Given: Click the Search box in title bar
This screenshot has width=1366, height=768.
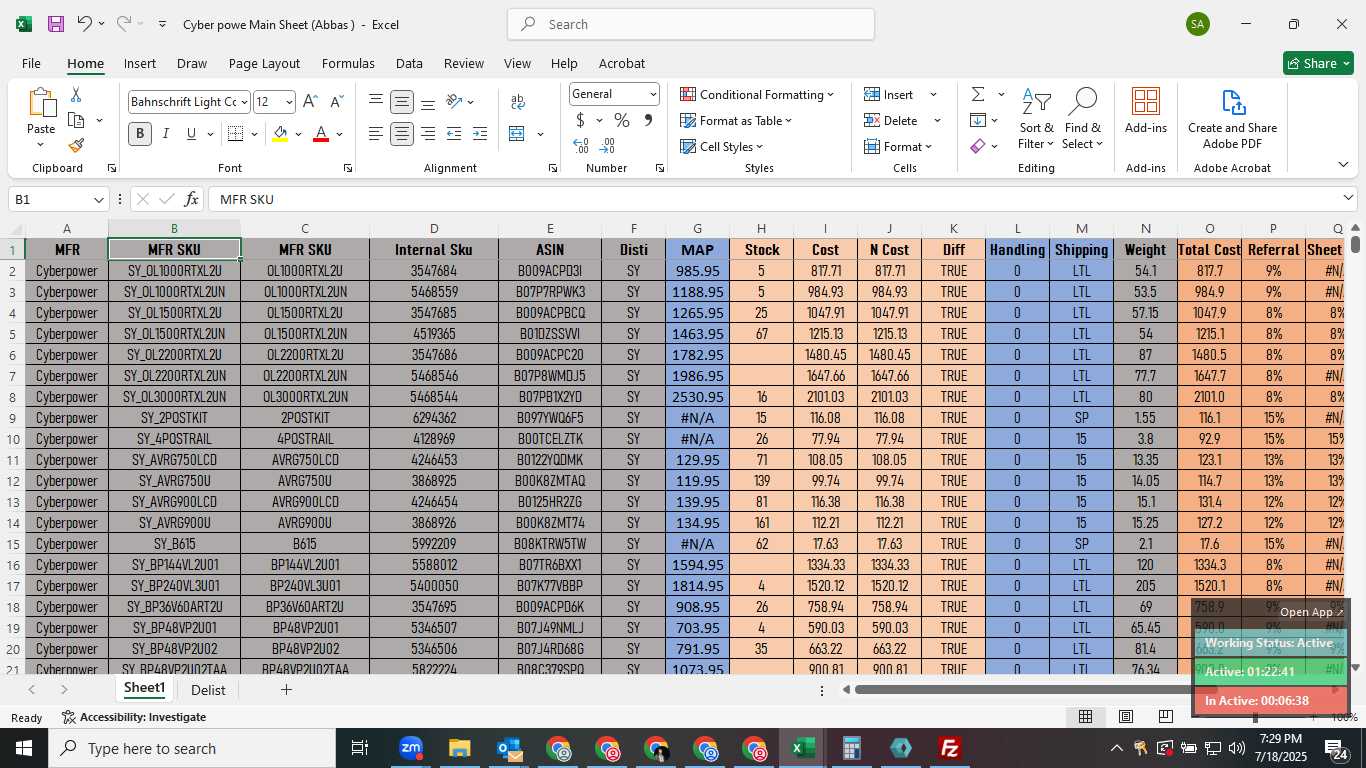Looking at the screenshot, I should point(691,24).
